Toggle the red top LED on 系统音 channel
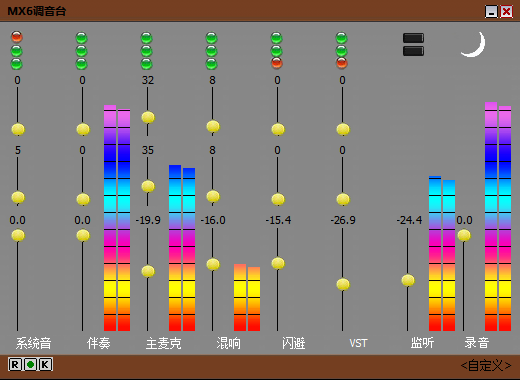The width and height of the screenshot is (520, 380). (17, 37)
